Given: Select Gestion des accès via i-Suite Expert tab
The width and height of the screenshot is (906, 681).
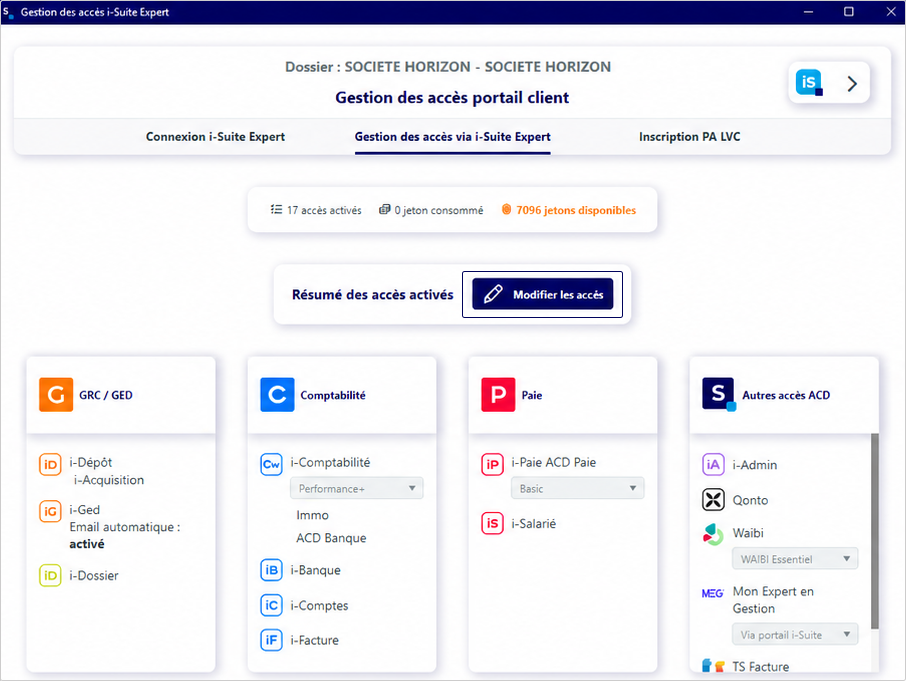Looking at the screenshot, I should coord(452,137).
